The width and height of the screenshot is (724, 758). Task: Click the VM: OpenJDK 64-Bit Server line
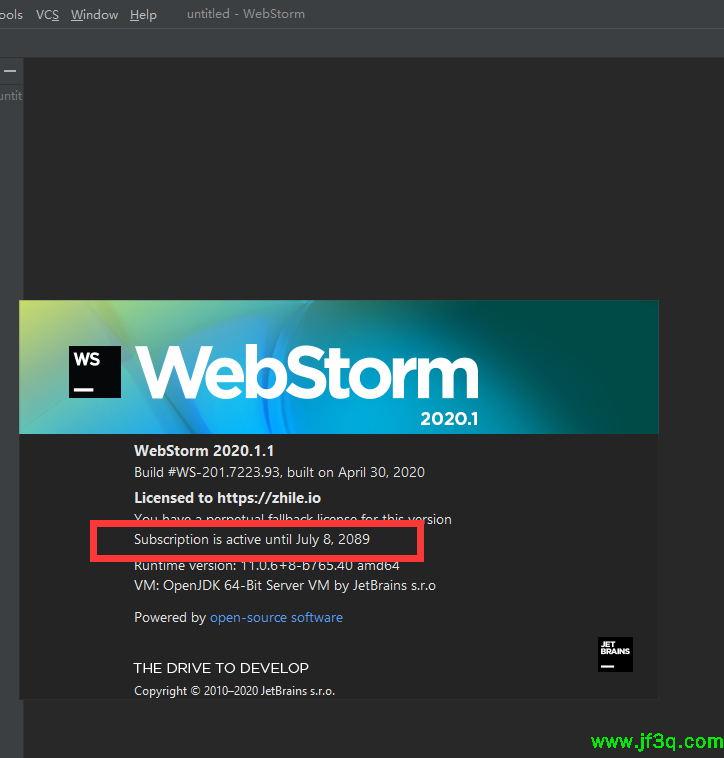(x=285, y=585)
